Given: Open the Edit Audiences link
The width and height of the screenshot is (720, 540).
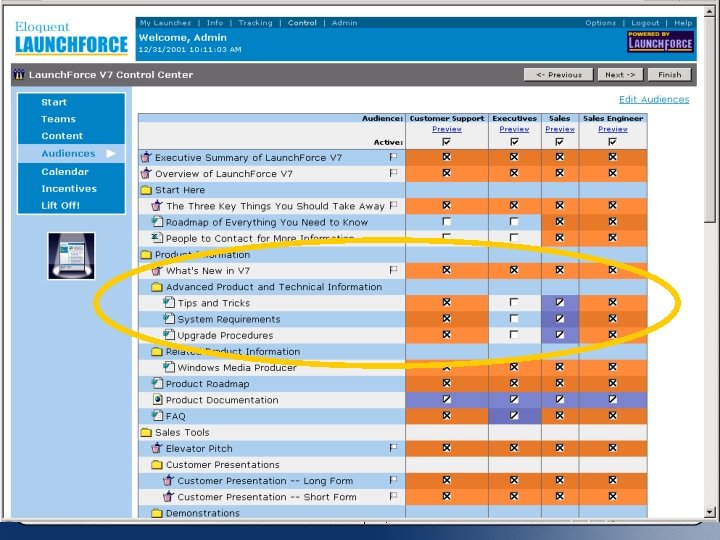Looking at the screenshot, I should (x=654, y=99).
